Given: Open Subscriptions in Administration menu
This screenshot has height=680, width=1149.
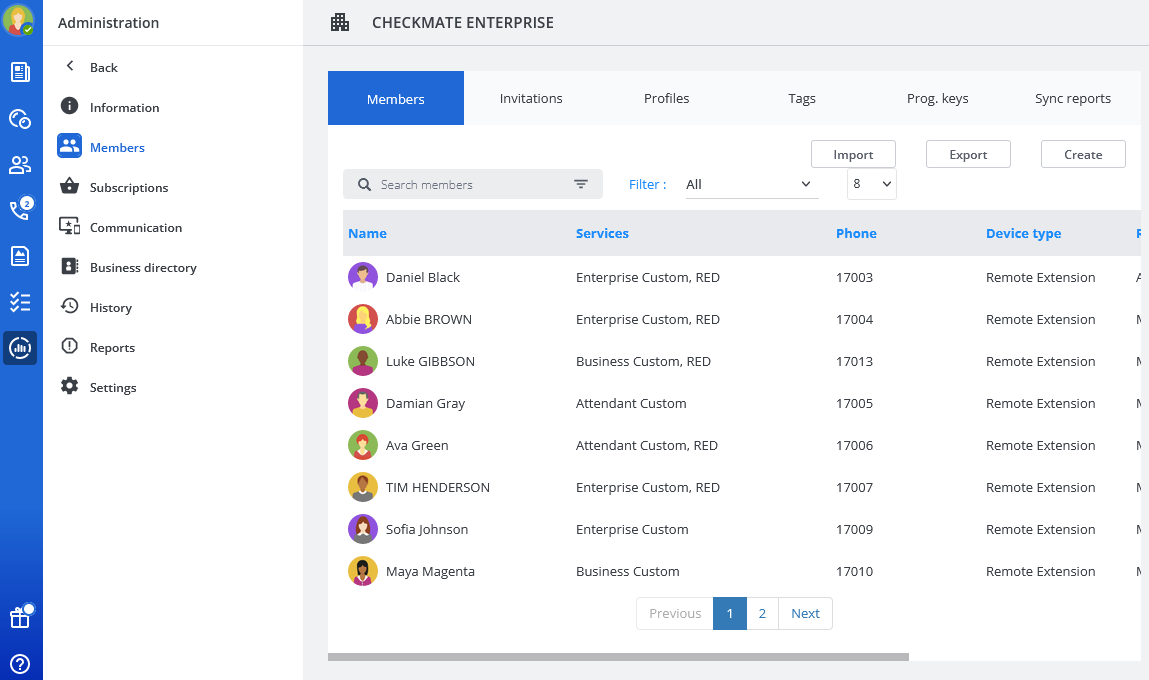Looking at the screenshot, I should click(x=128, y=187).
